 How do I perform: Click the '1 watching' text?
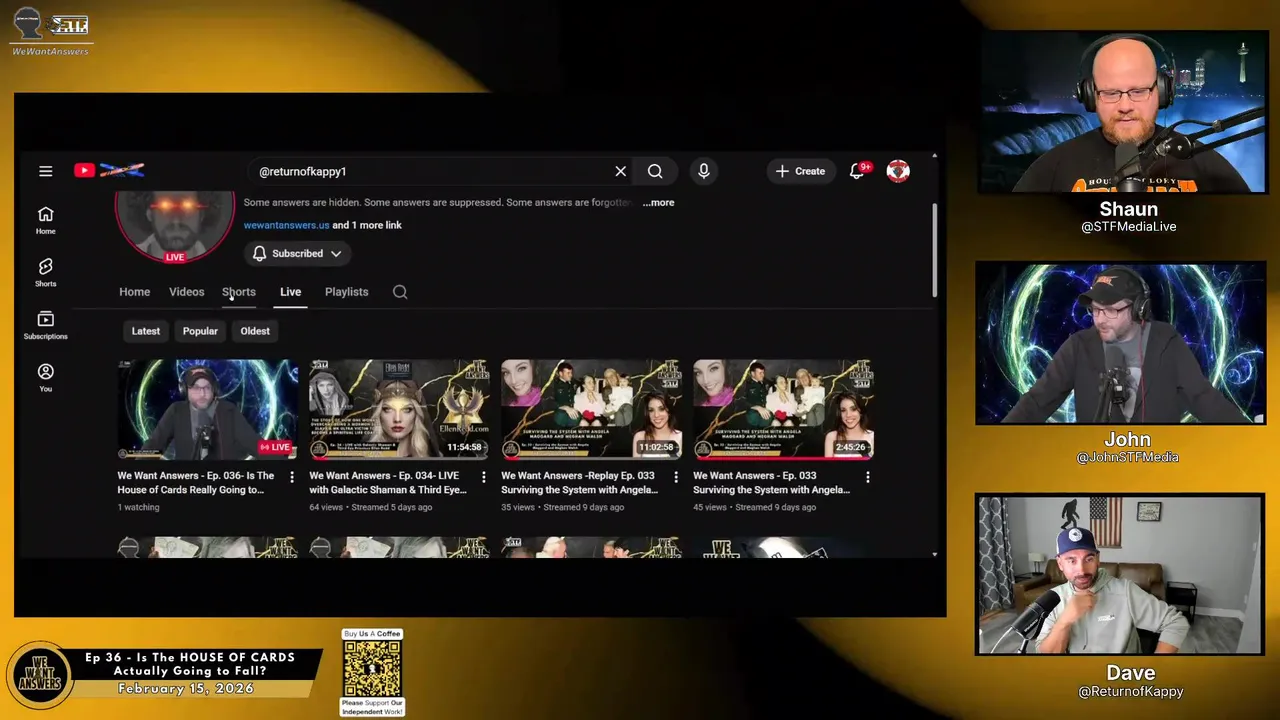(x=138, y=507)
